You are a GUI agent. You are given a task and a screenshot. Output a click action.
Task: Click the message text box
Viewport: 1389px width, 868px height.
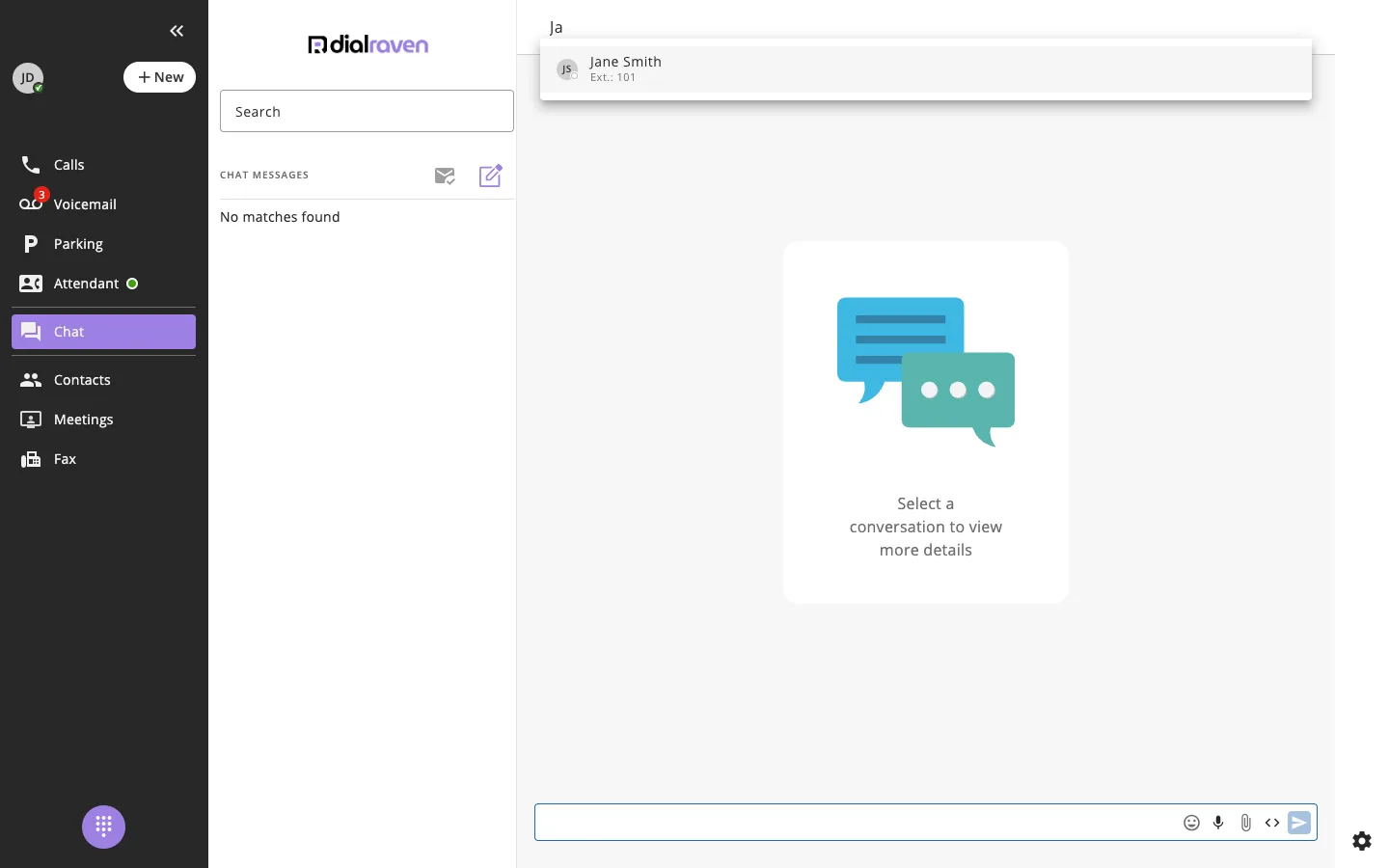point(855,823)
